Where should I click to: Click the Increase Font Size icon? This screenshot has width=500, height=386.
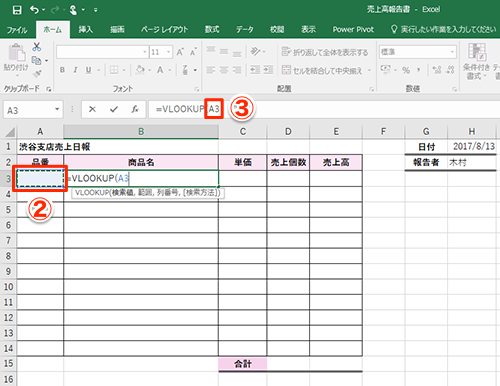point(180,52)
